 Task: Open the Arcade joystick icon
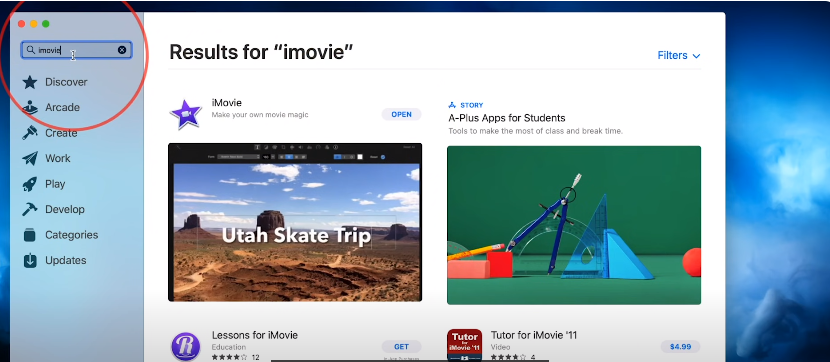point(30,107)
